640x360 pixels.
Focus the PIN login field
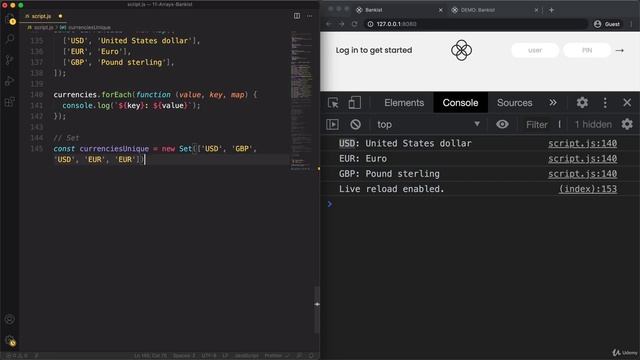pyautogui.click(x=587, y=50)
